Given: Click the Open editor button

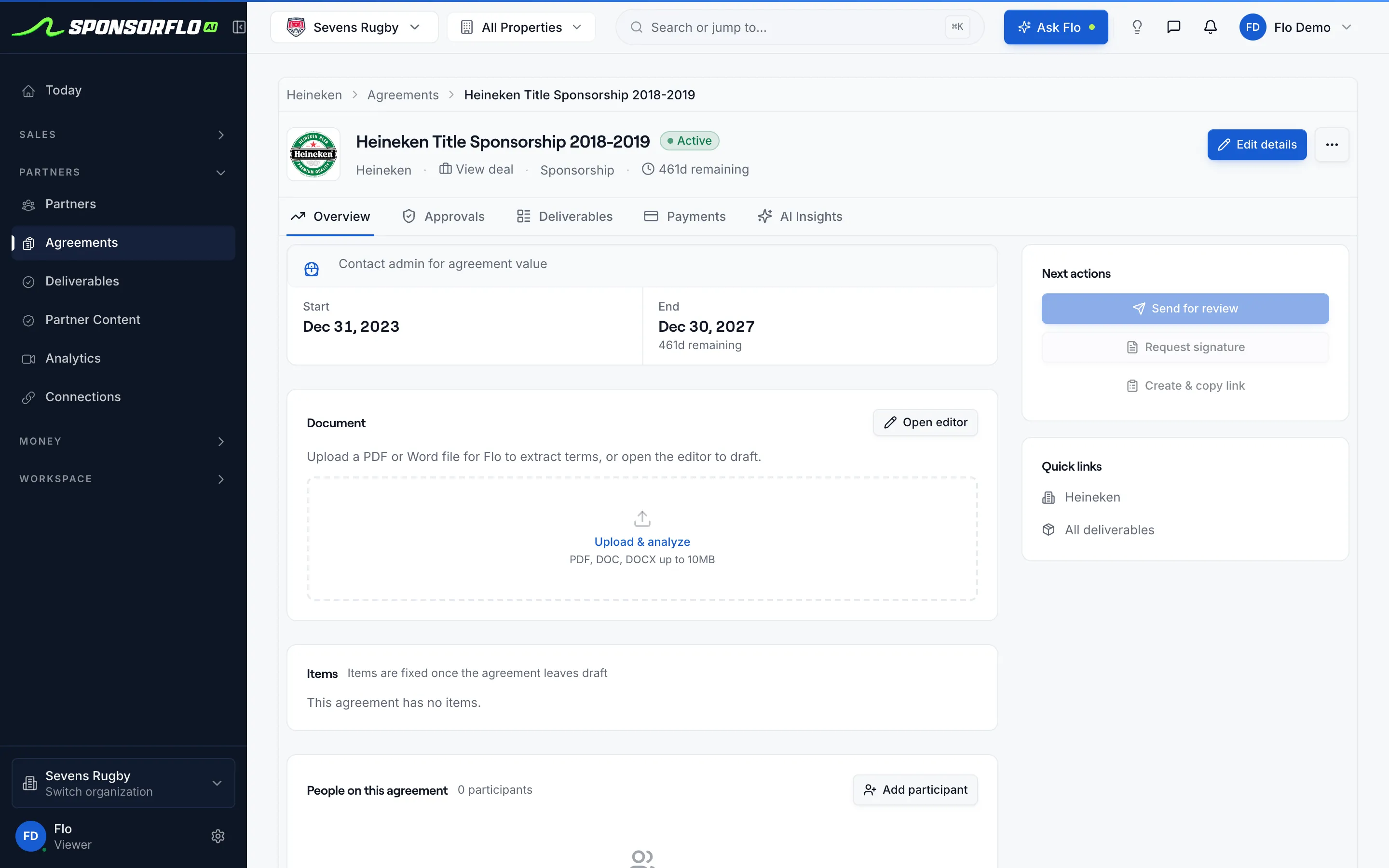Looking at the screenshot, I should coord(925,422).
